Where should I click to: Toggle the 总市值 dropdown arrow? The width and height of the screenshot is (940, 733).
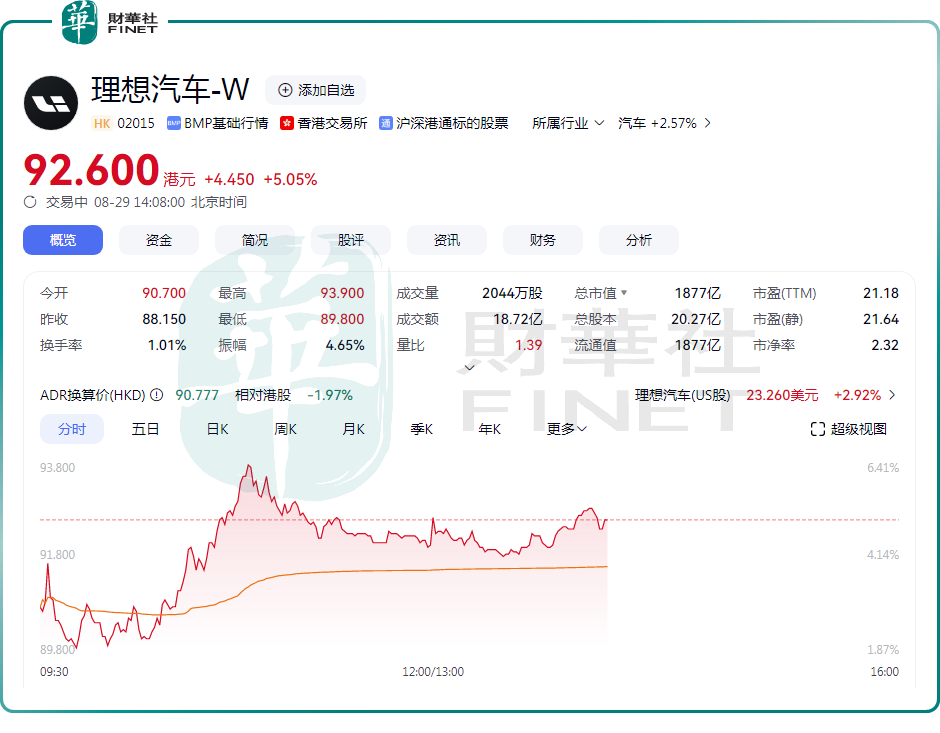click(x=624, y=292)
